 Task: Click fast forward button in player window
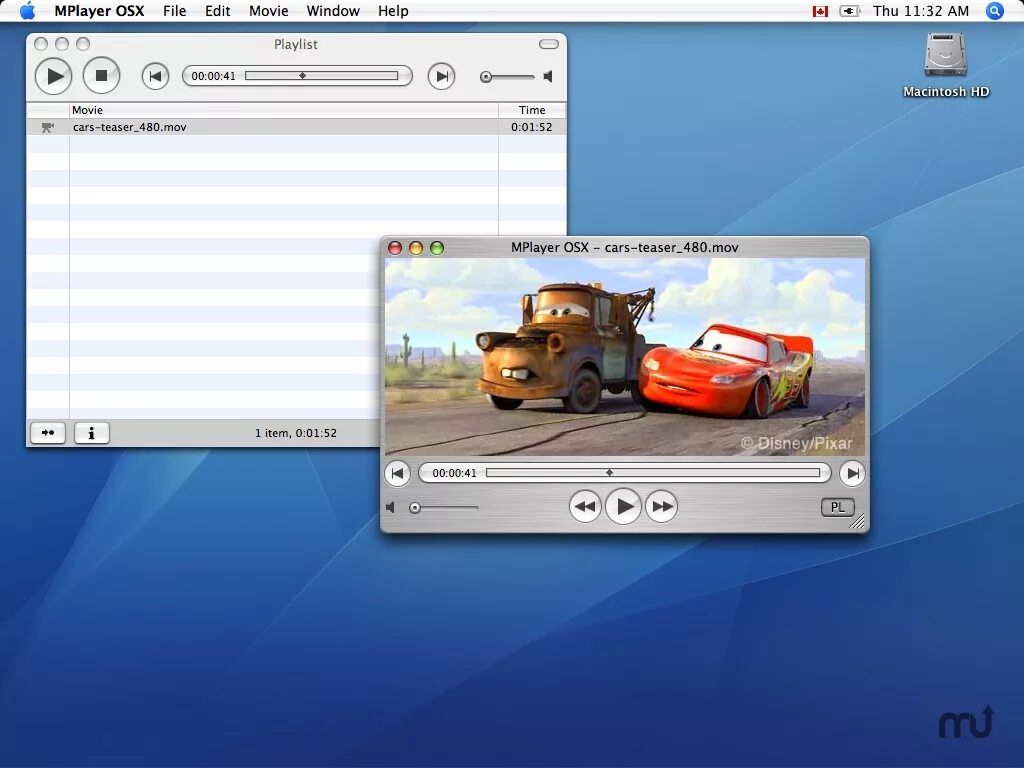tap(662, 506)
